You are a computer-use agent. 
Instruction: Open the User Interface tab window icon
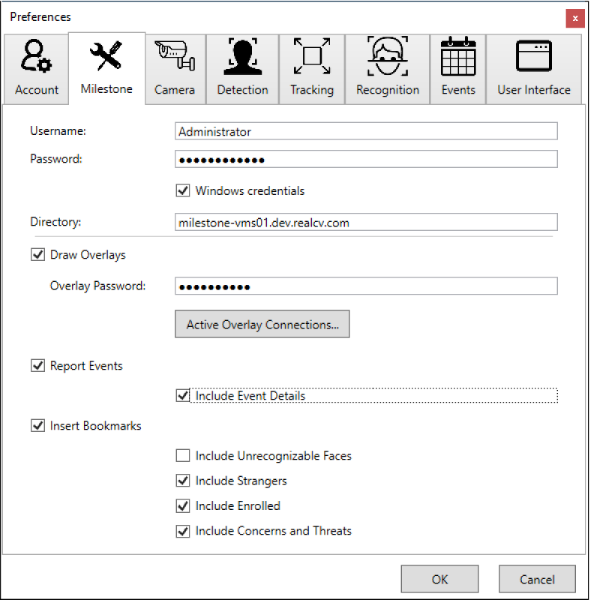coord(534,56)
